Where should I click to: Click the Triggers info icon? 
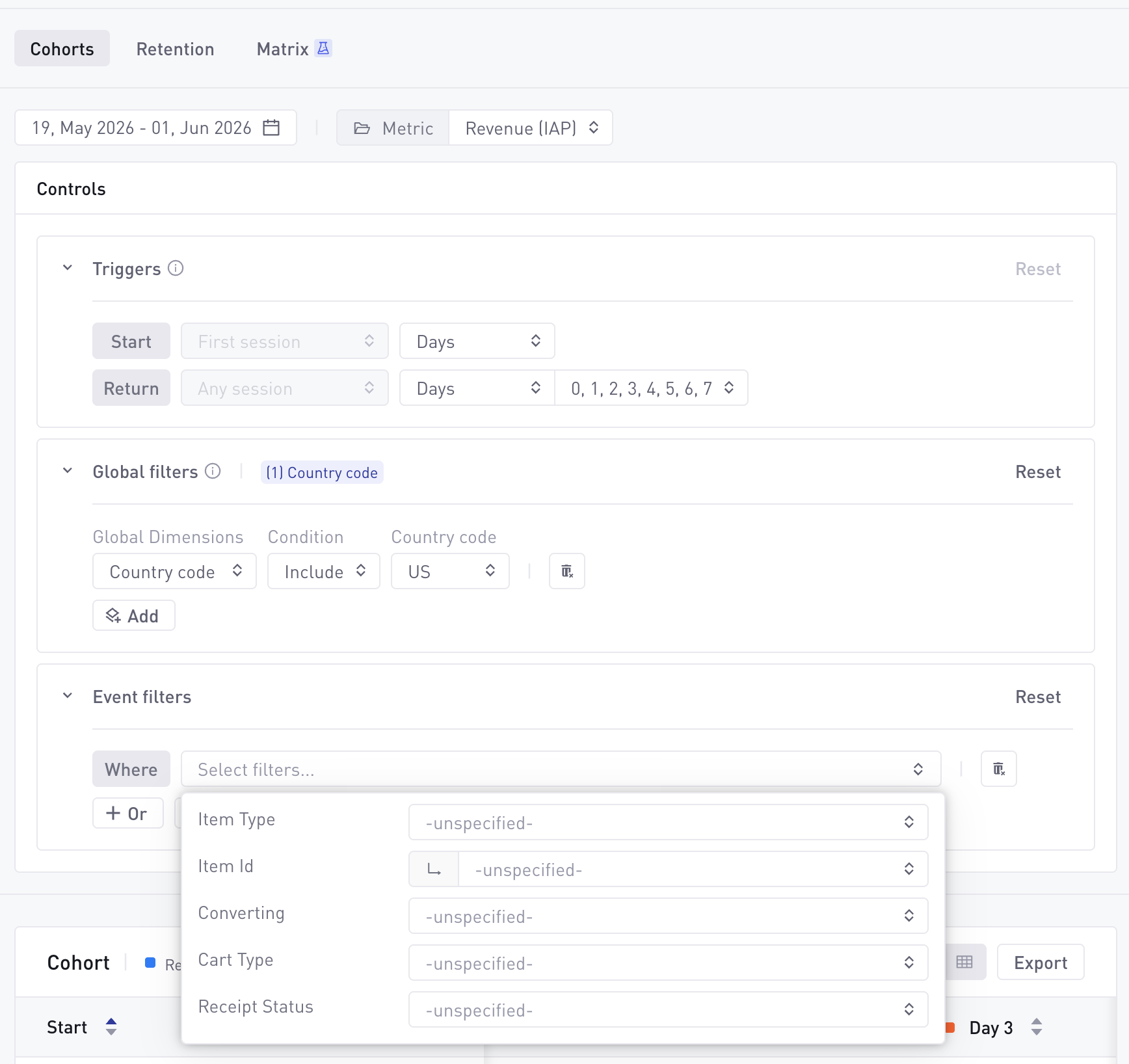176,268
